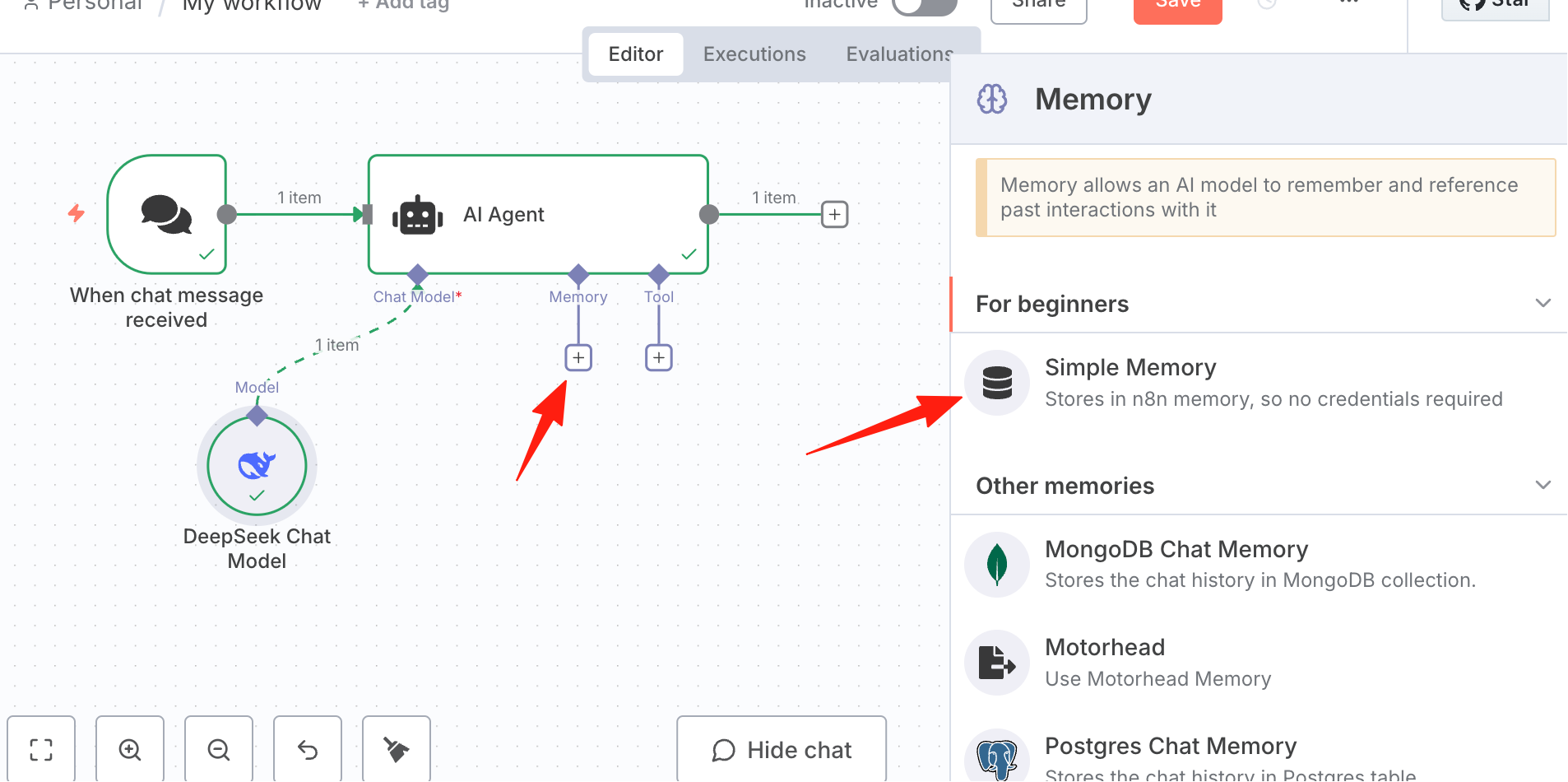Switch to the Editor tab
The image size is (1568, 782).
coord(636,54)
